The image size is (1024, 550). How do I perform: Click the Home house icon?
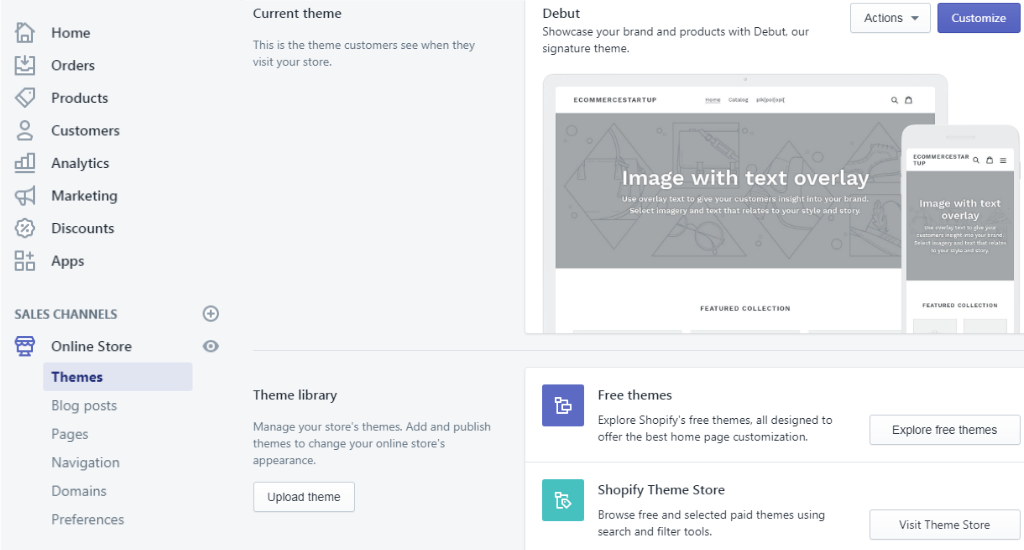tap(25, 33)
